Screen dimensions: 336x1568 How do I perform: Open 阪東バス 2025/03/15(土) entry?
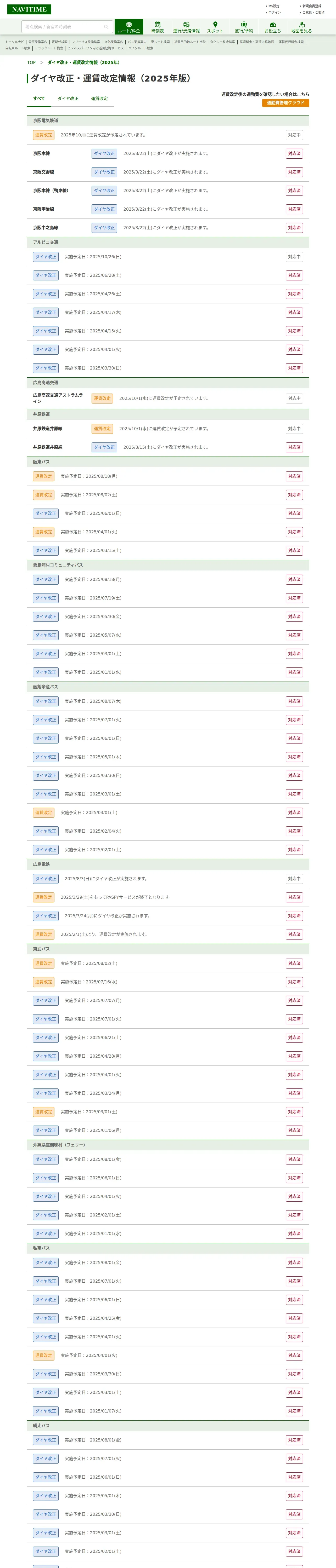(168, 550)
